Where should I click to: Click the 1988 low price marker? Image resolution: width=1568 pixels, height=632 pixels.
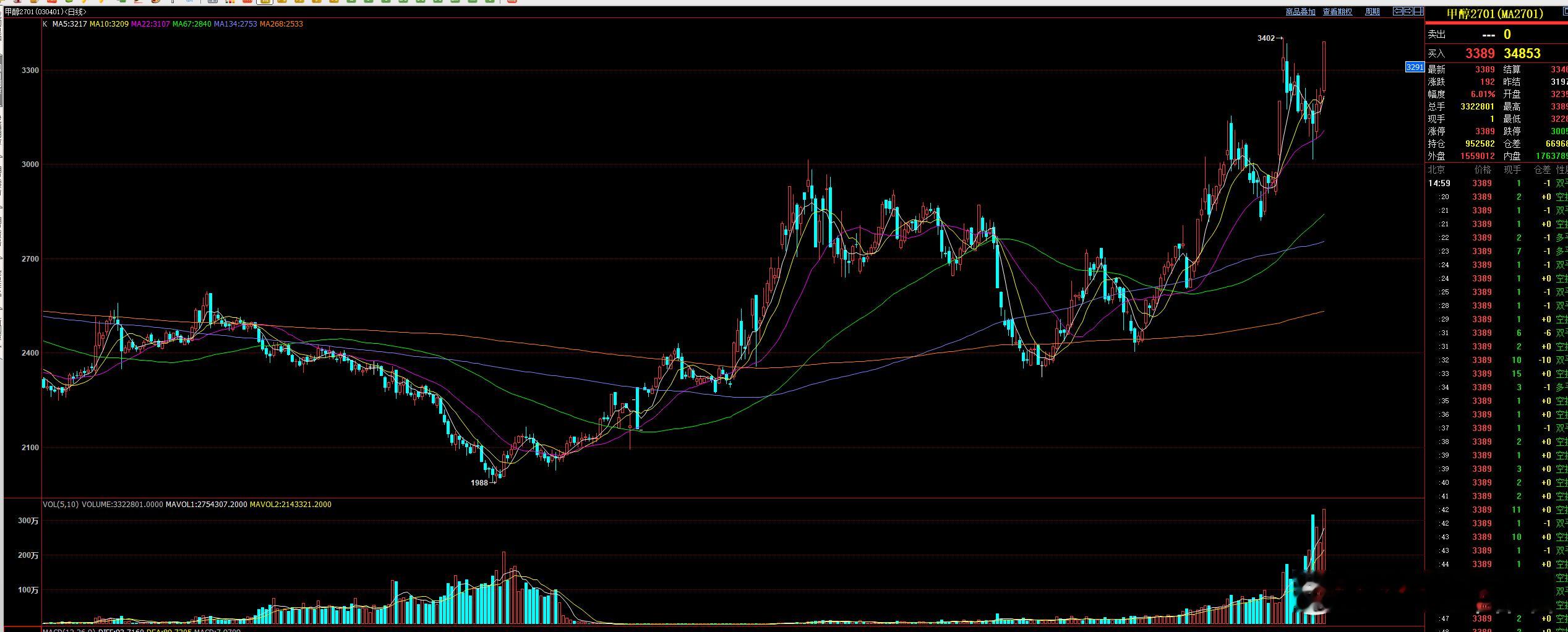[483, 483]
